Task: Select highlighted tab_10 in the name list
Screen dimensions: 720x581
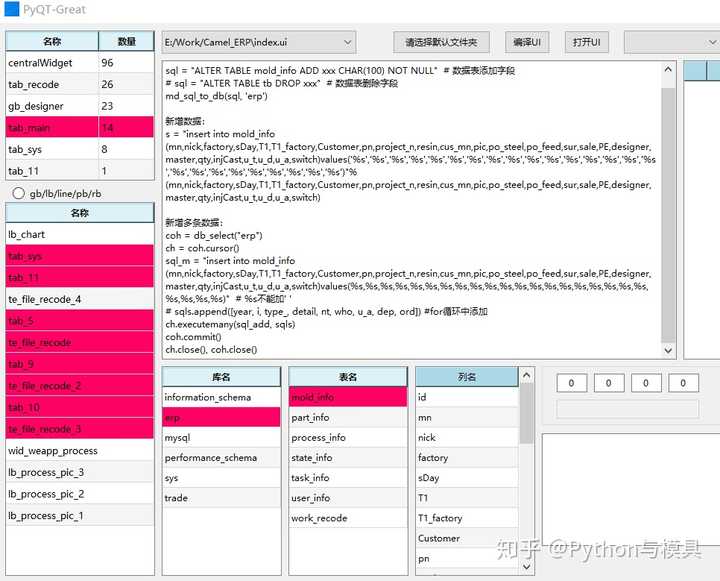Action: pyautogui.click(x=80, y=407)
